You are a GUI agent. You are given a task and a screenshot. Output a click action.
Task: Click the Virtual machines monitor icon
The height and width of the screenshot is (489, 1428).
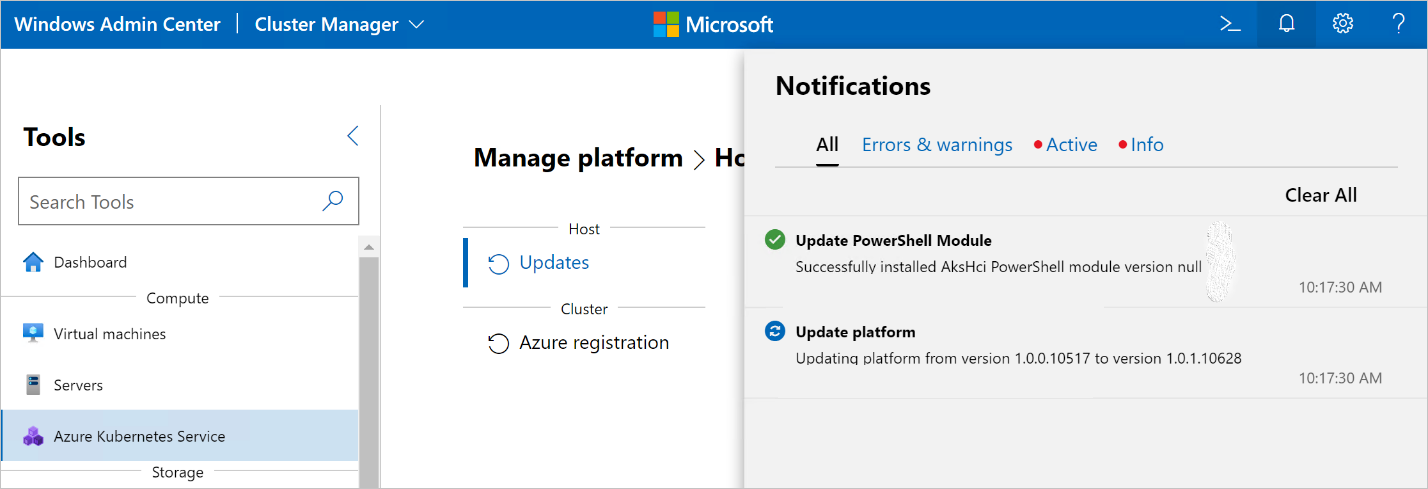[x=33, y=333]
